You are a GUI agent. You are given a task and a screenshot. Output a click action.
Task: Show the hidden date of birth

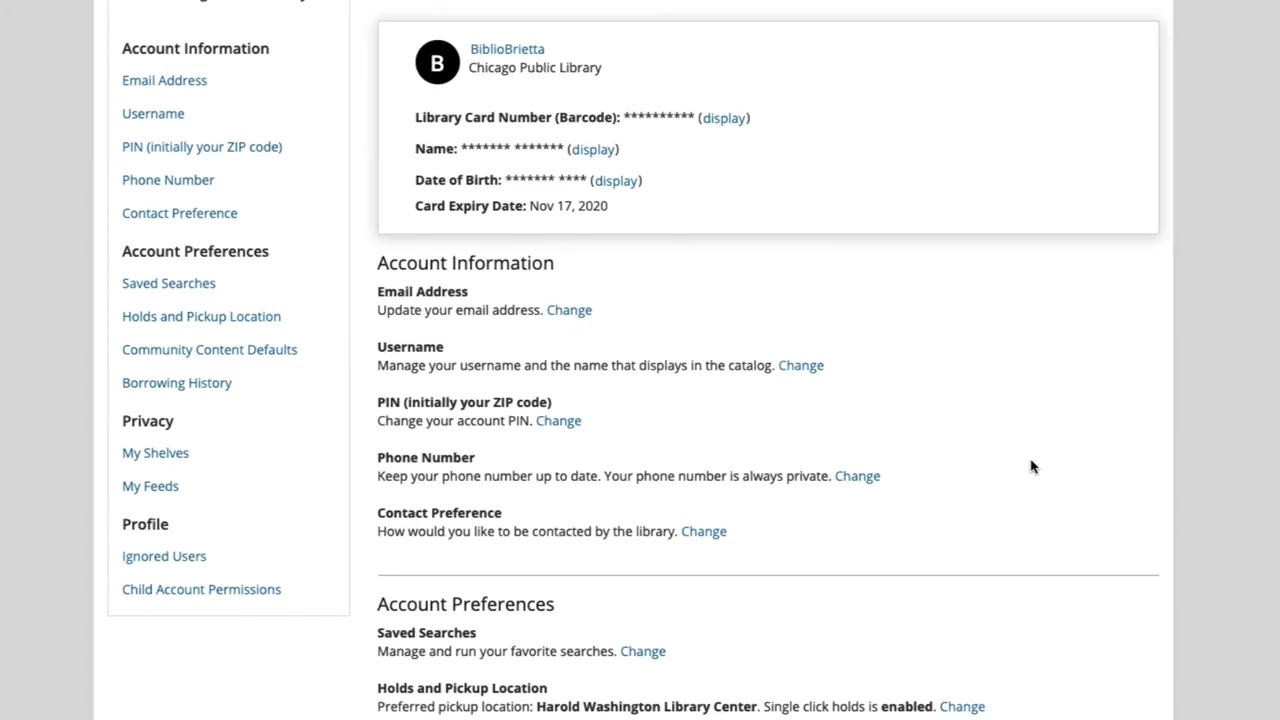[616, 181]
